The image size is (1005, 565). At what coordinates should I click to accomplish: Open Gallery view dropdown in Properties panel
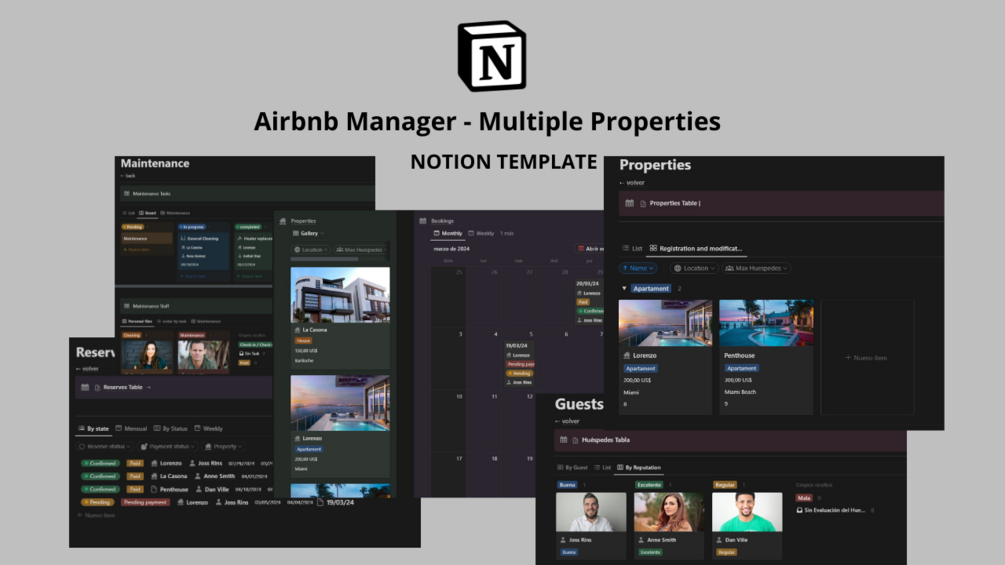pyautogui.click(x=308, y=234)
